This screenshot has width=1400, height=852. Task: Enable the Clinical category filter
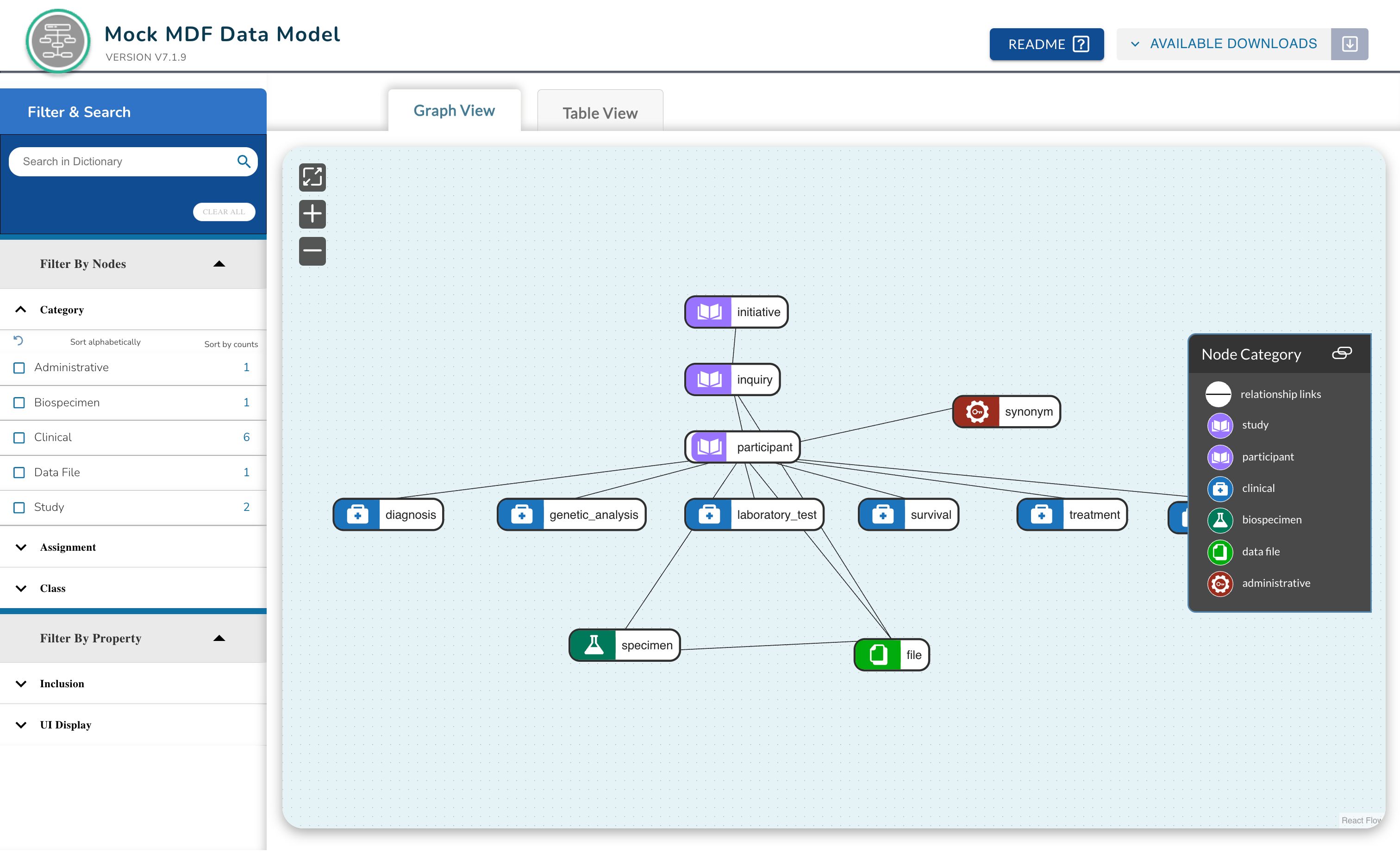click(x=19, y=438)
